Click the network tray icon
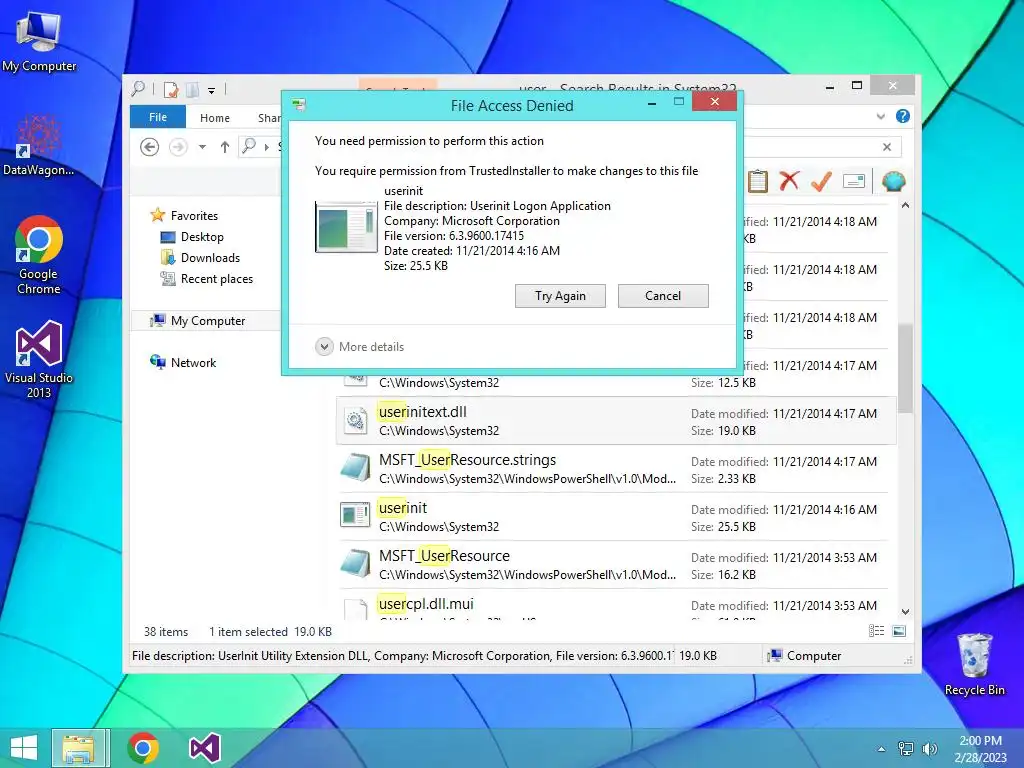This screenshot has width=1024, height=768. point(906,749)
